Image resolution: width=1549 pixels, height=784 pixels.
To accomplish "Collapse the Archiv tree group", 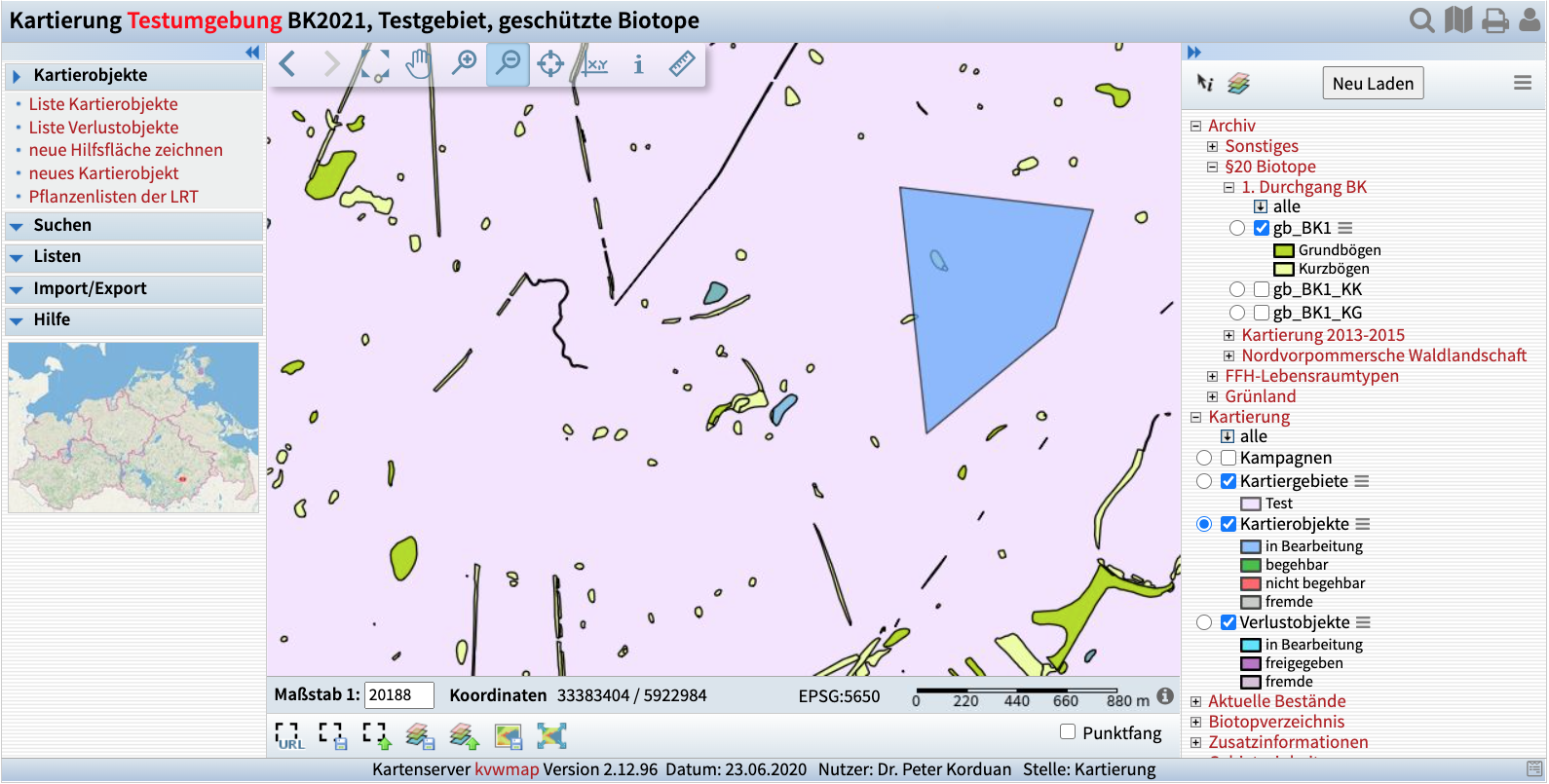I will pyautogui.click(x=1195, y=126).
